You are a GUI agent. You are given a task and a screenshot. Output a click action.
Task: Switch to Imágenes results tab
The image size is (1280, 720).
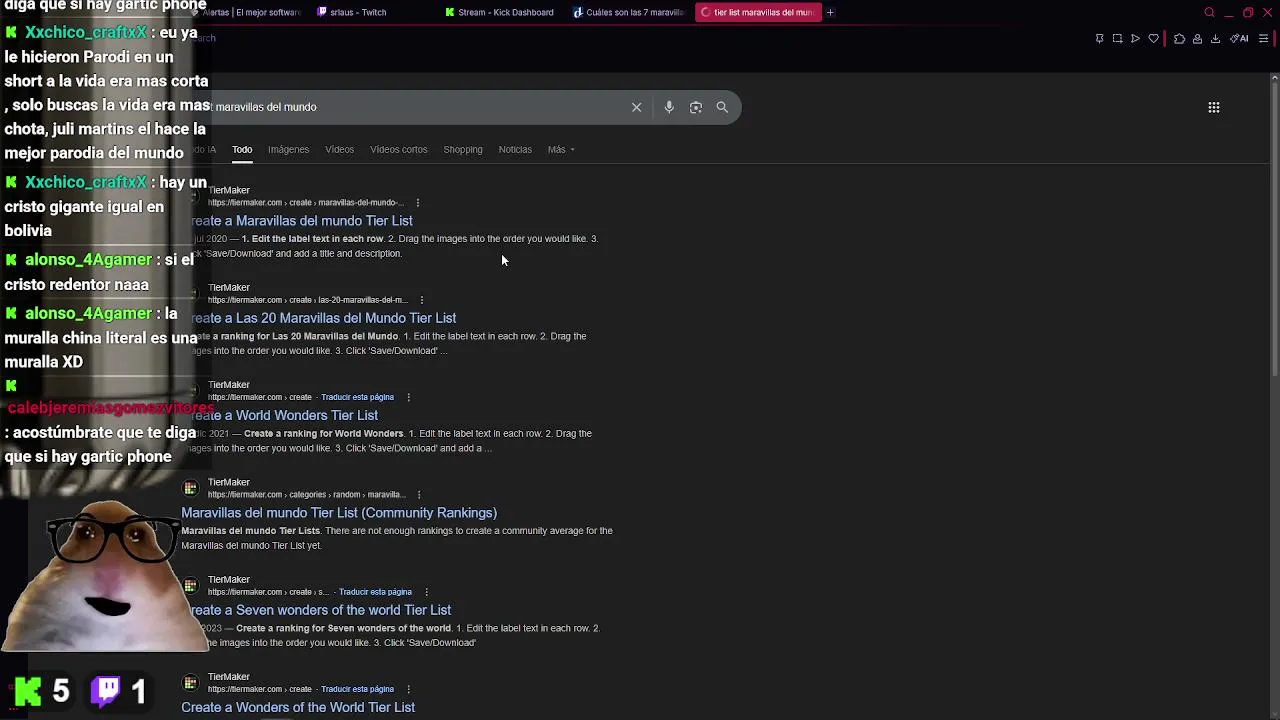pos(288,150)
